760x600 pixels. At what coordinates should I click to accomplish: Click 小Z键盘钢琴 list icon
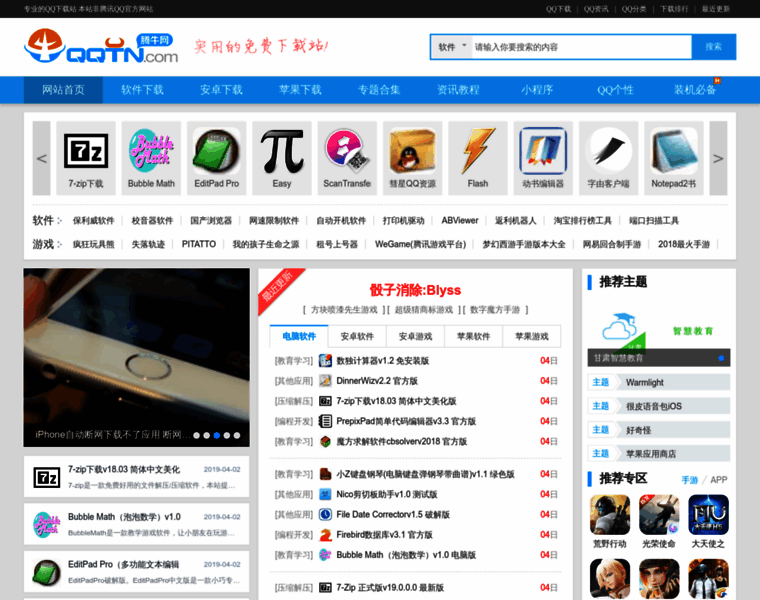[x=325, y=474]
